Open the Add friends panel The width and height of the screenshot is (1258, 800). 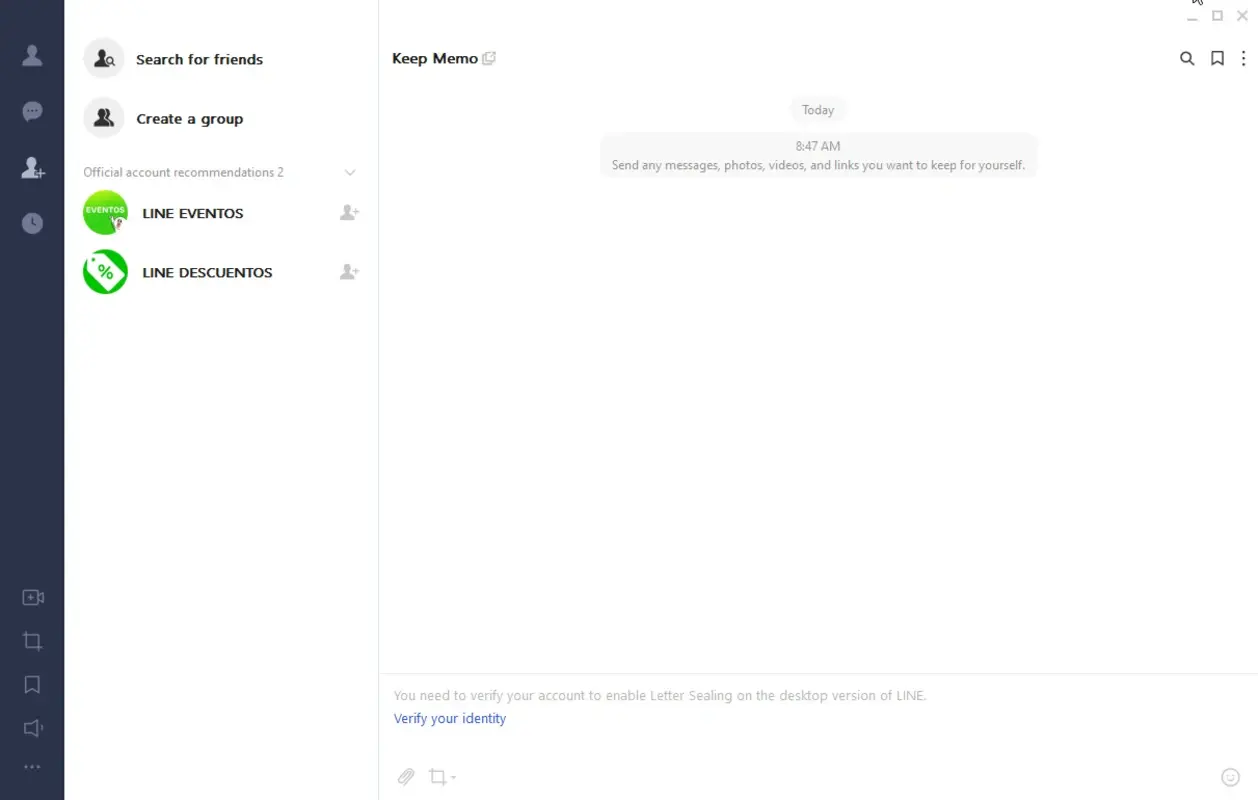(33, 168)
